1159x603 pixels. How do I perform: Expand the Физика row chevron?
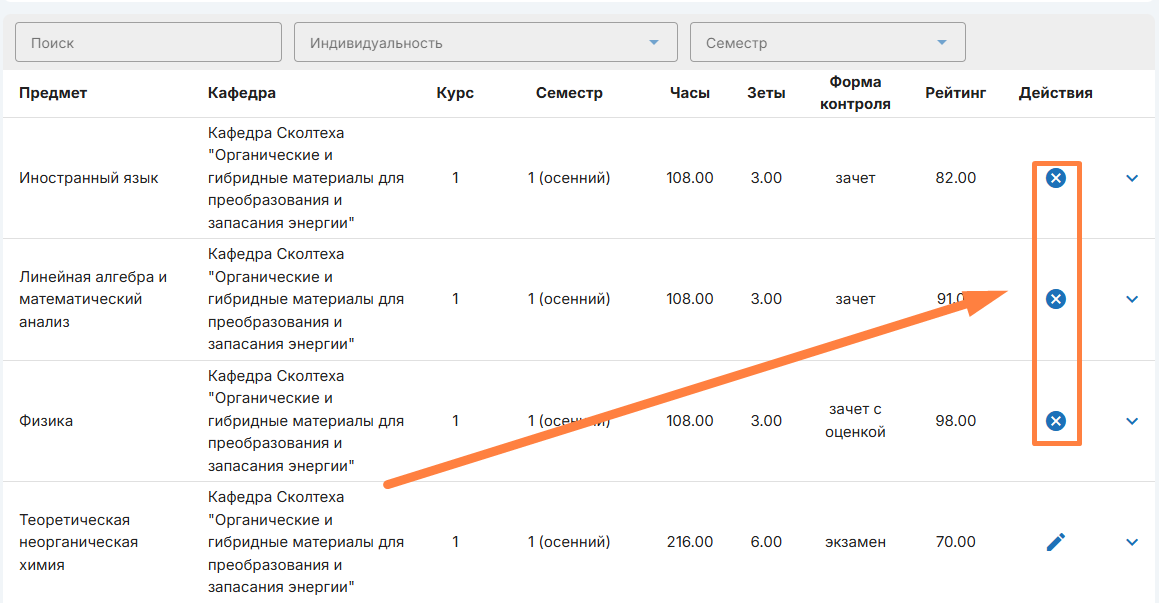click(x=1132, y=421)
